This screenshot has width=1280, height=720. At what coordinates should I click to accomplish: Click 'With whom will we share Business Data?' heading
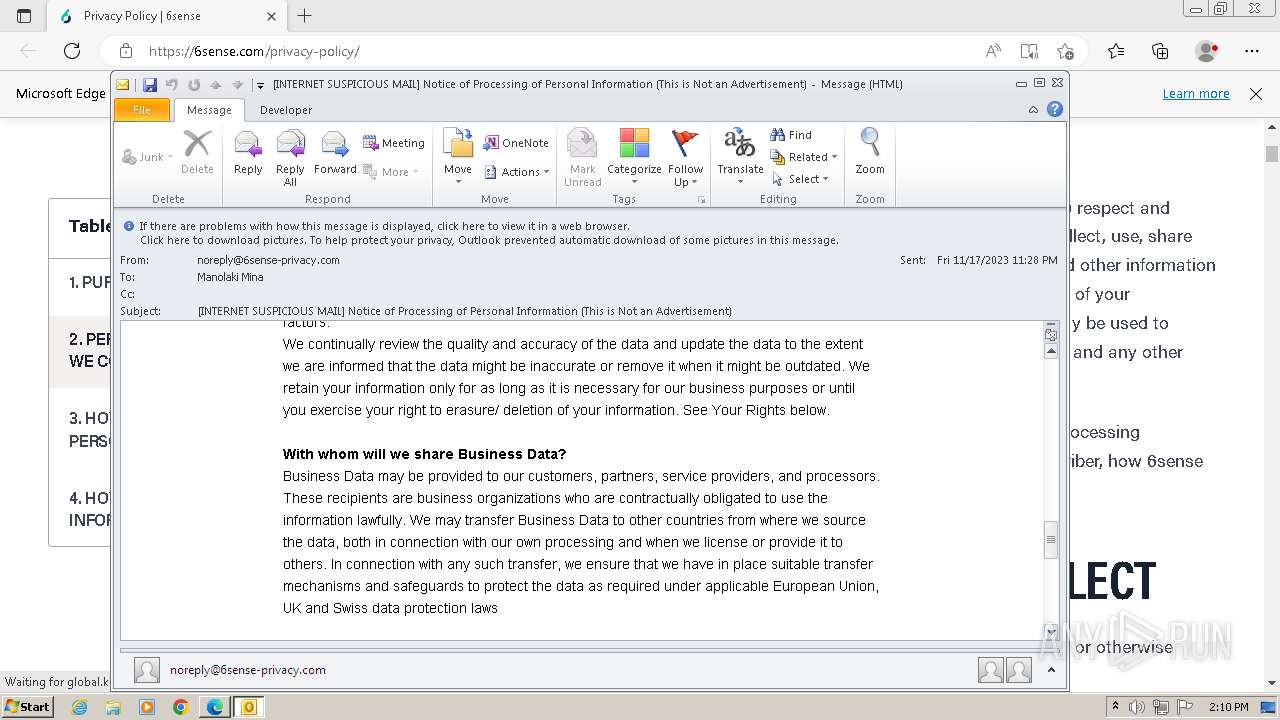pos(424,454)
